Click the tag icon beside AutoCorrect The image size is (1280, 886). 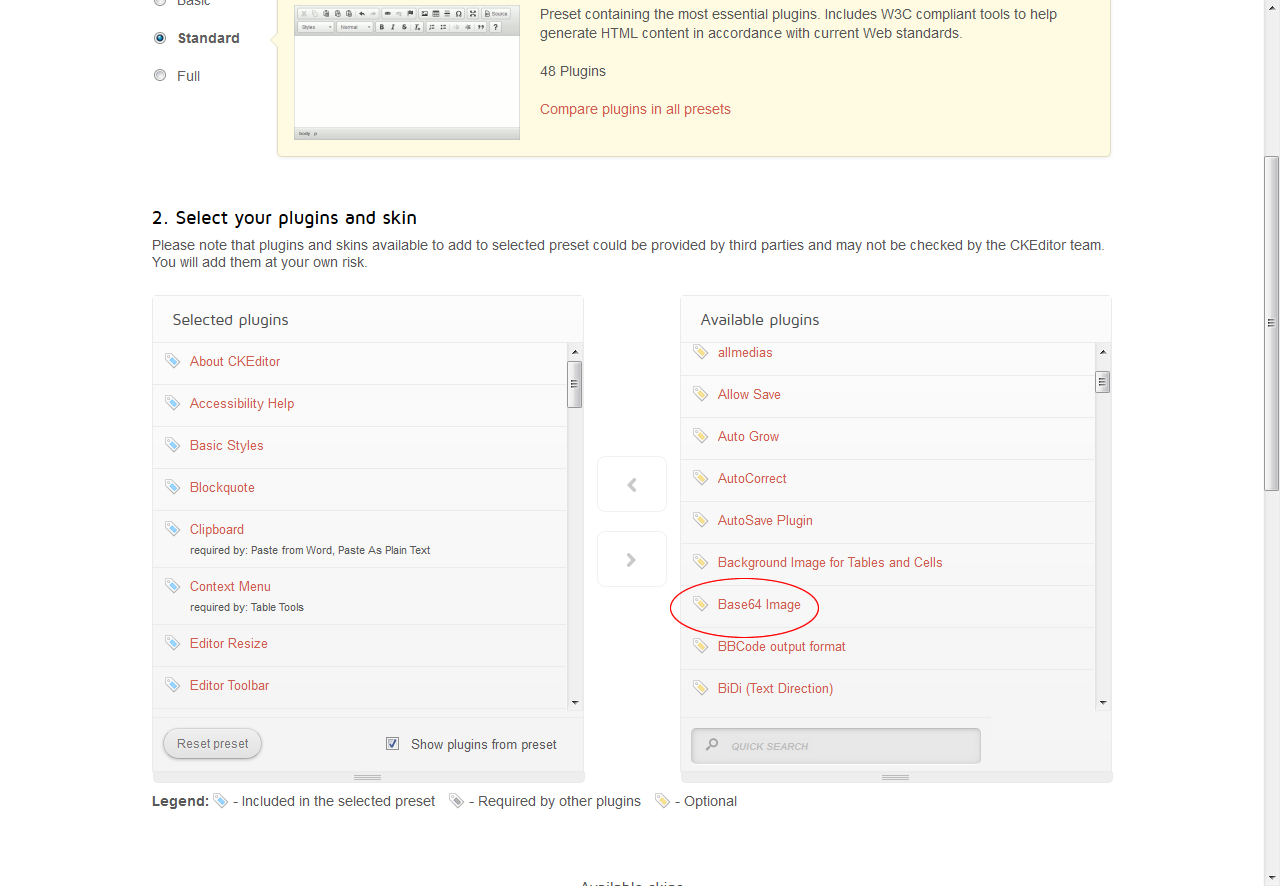(x=700, y=478)
